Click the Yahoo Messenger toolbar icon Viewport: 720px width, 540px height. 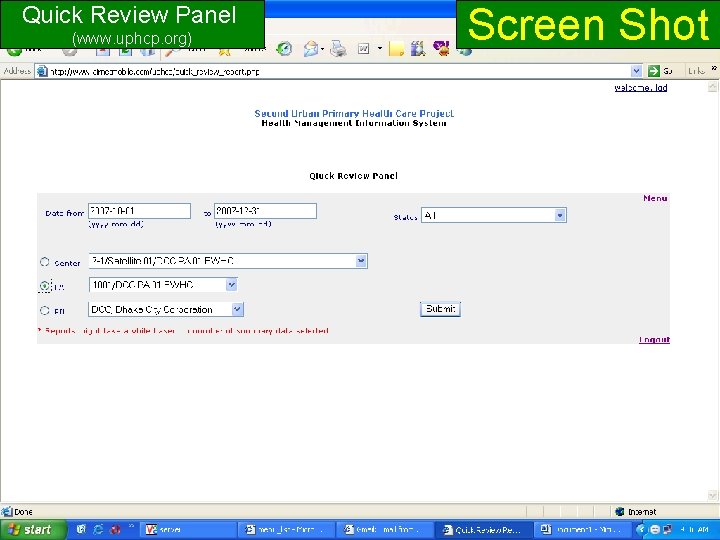[x=442, y=49]
